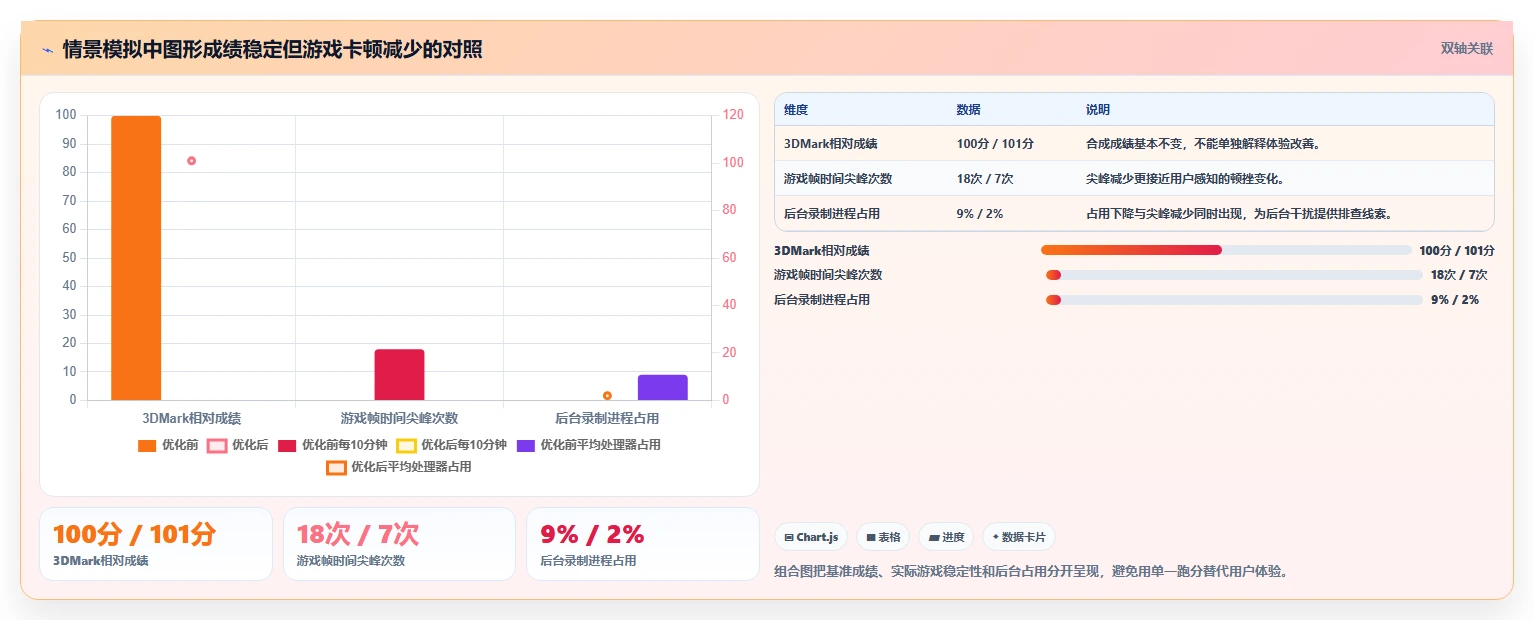Screen dimensions: 1534x620
Task: Click the orange 3DMark相对成绩 bar in chart
Action: (136, 258)
